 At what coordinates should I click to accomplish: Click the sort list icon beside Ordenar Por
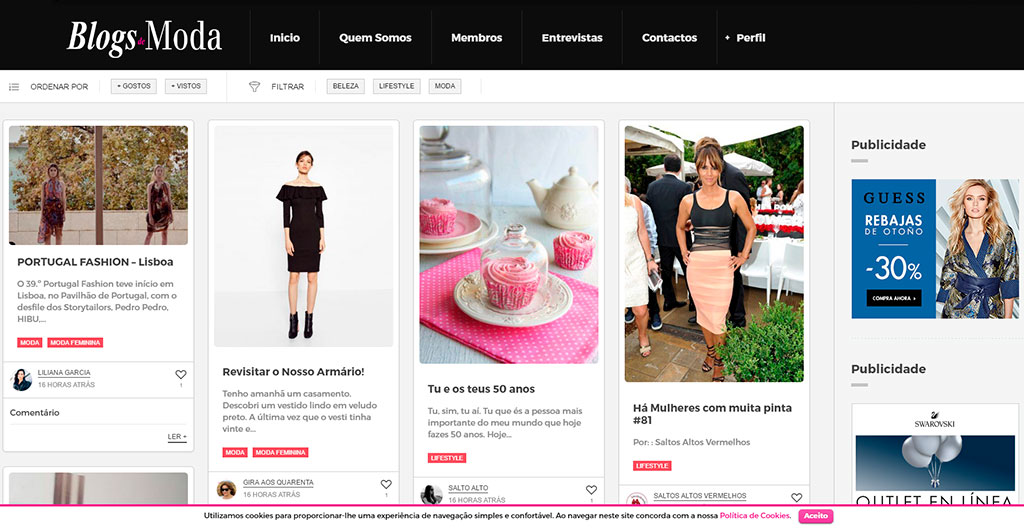pos(14,87)
